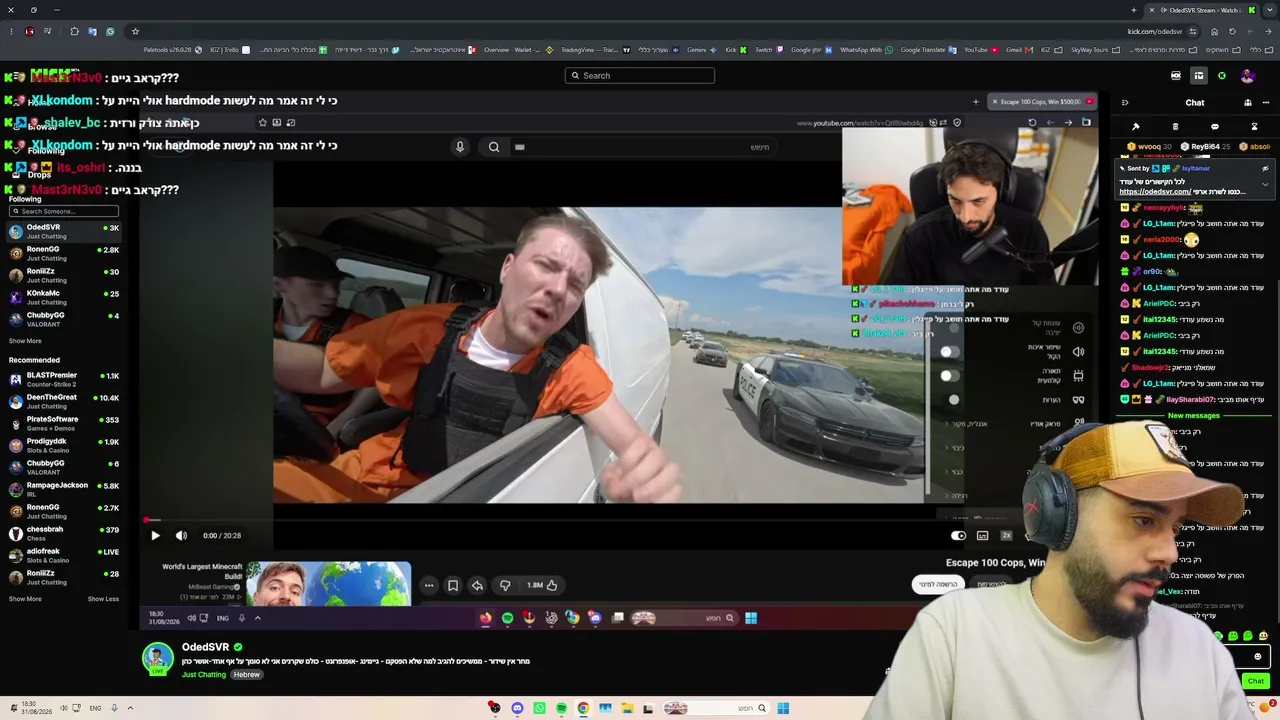Open a new tab in the streamed browser
This screenshot has height=720, width=1280.
point(976,101)
